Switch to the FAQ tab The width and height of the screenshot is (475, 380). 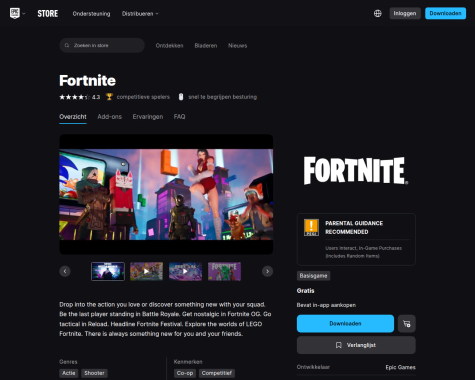click(179, 117)
